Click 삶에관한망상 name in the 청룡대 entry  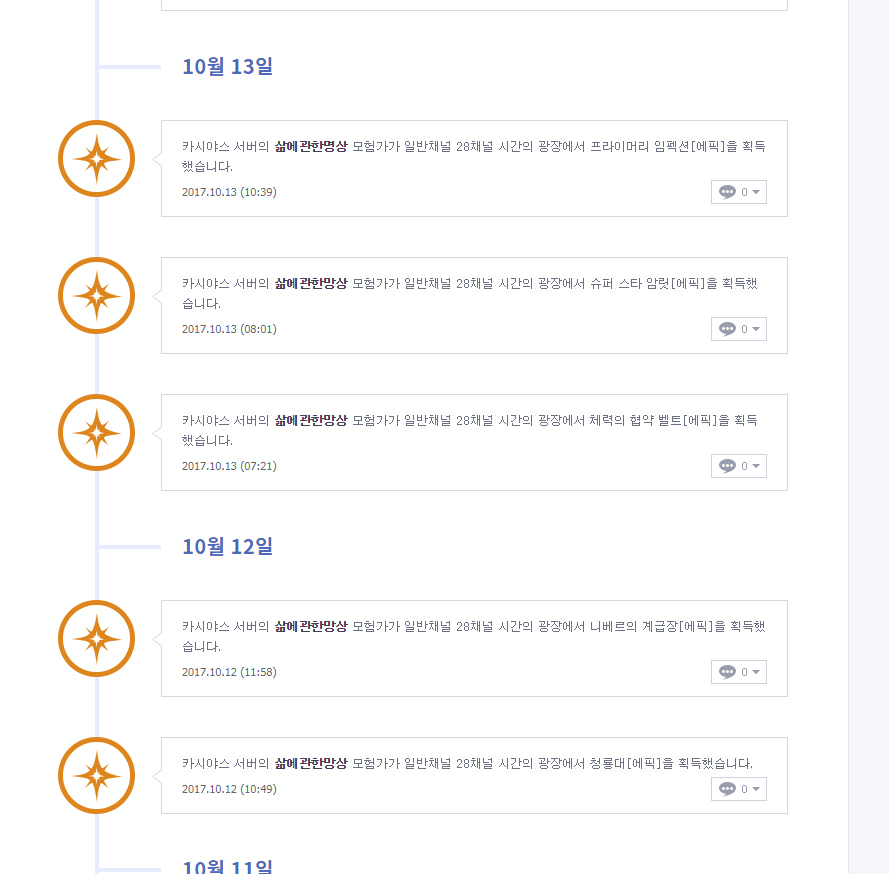pos(311,763)
